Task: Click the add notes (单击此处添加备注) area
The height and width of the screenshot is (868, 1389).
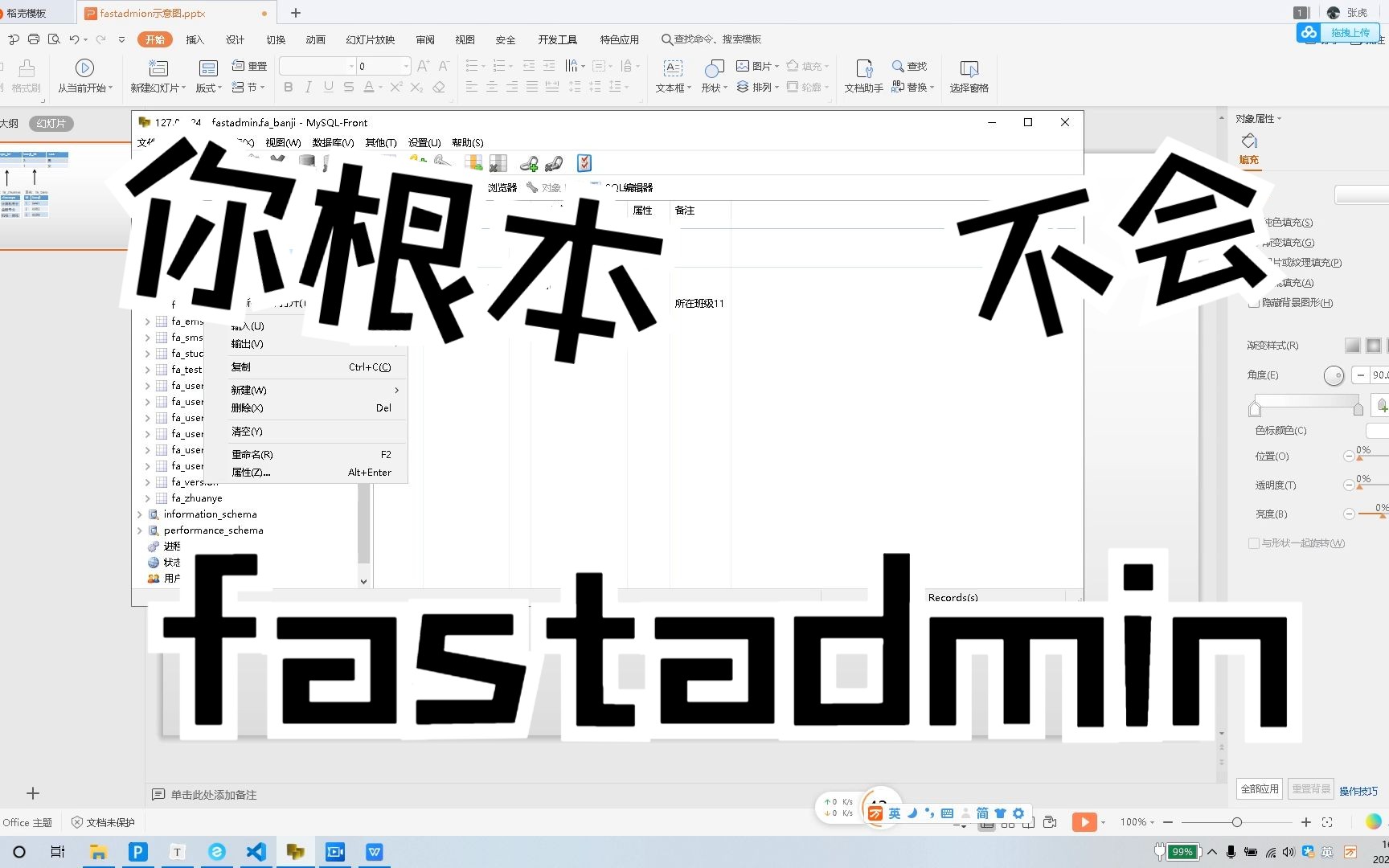Action: pos(214,795)
